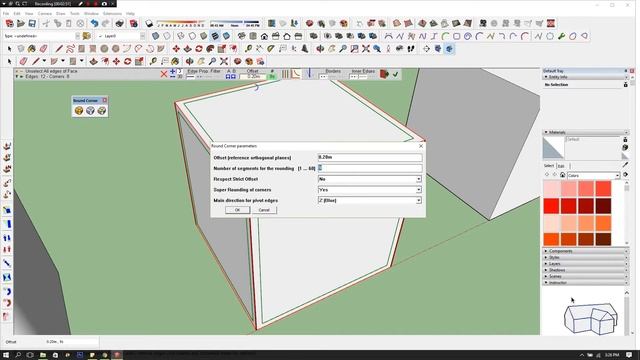640x360 pixels.
Task: Expand the Shadows tray panel
Action: (585, 270)
